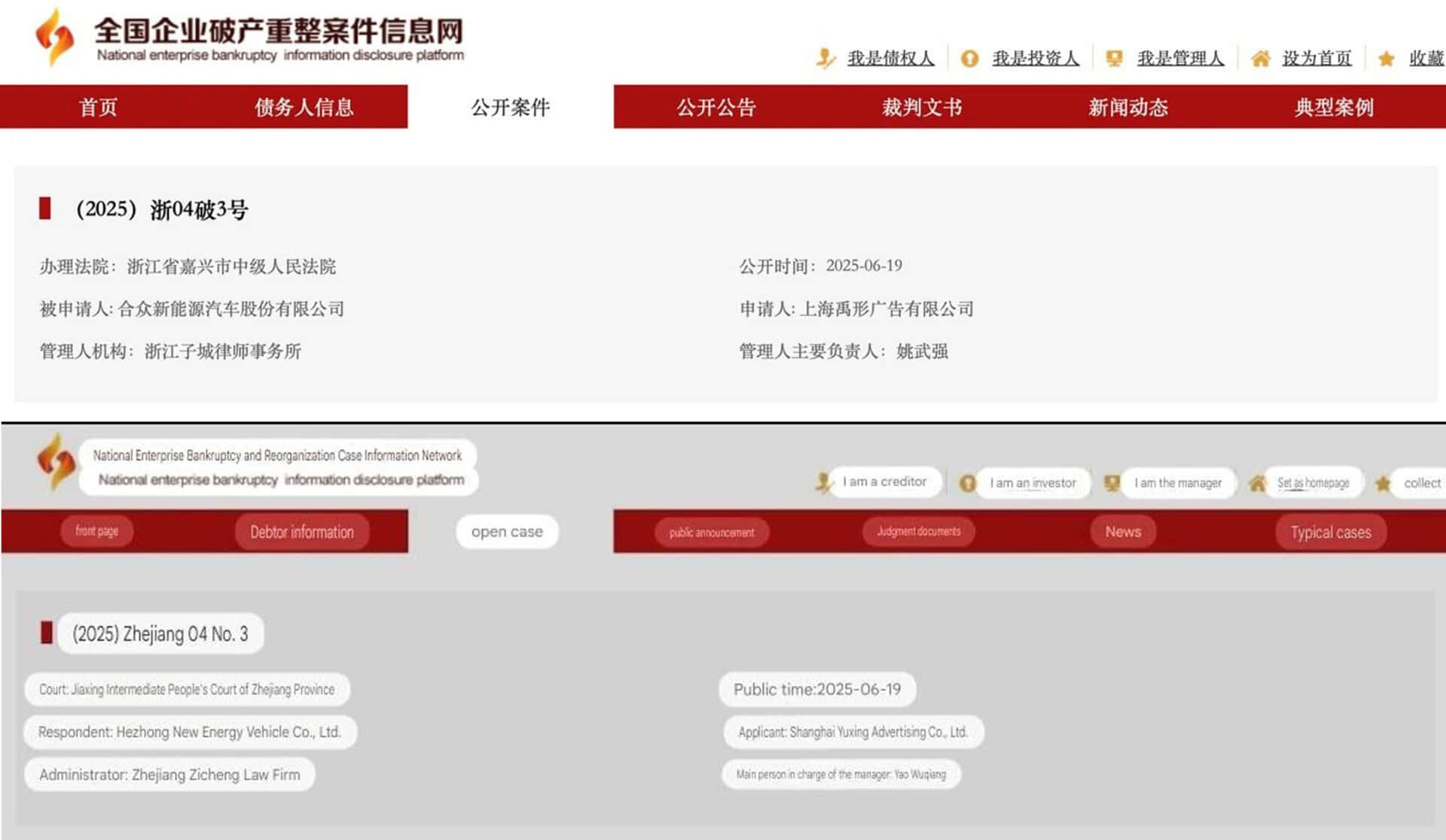Click the 'I am a creditor' link

[x=885, y=482]
